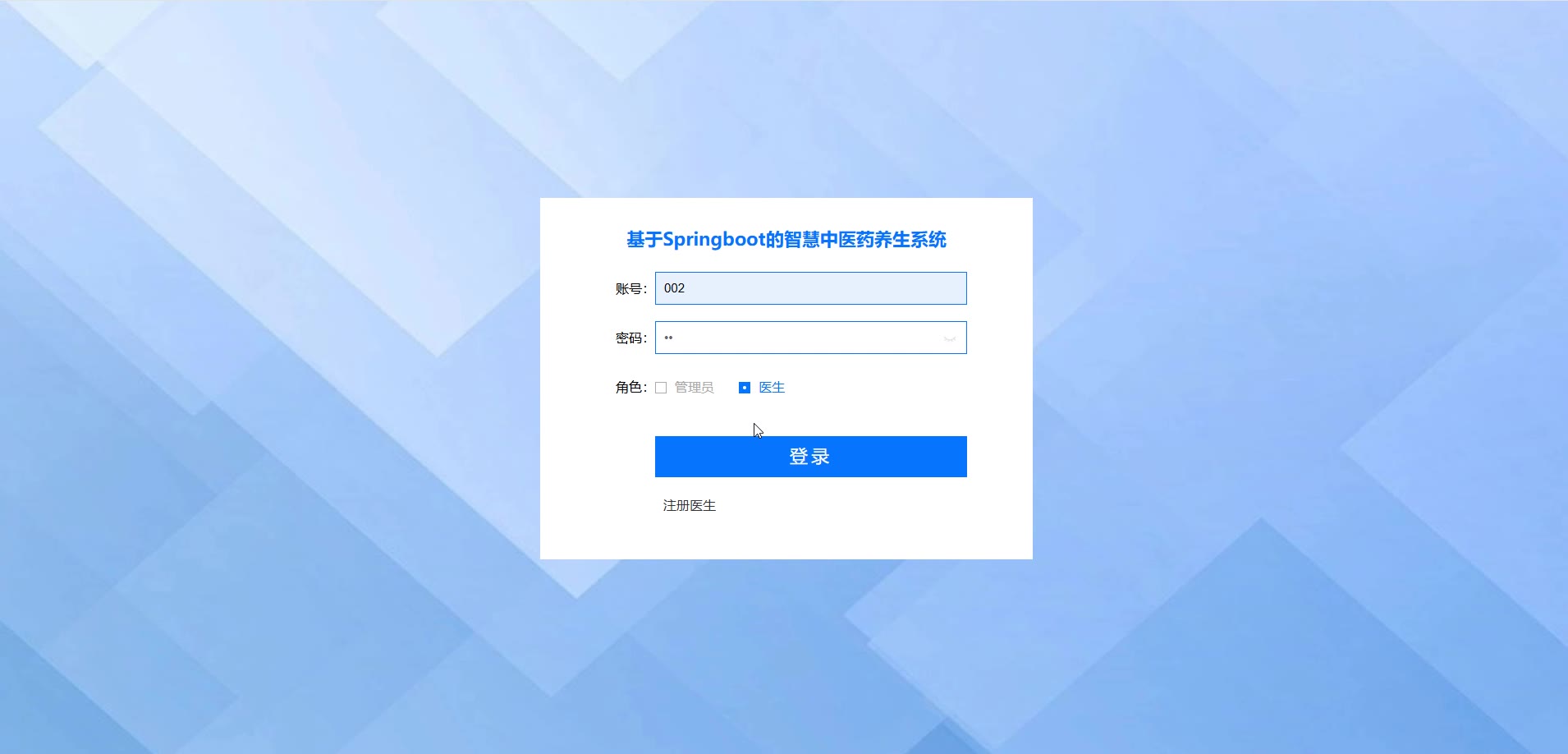This screenshot has height=754, width=1568.
Task: Submit the form with the 登录 button
Action: tap(811, 457)
